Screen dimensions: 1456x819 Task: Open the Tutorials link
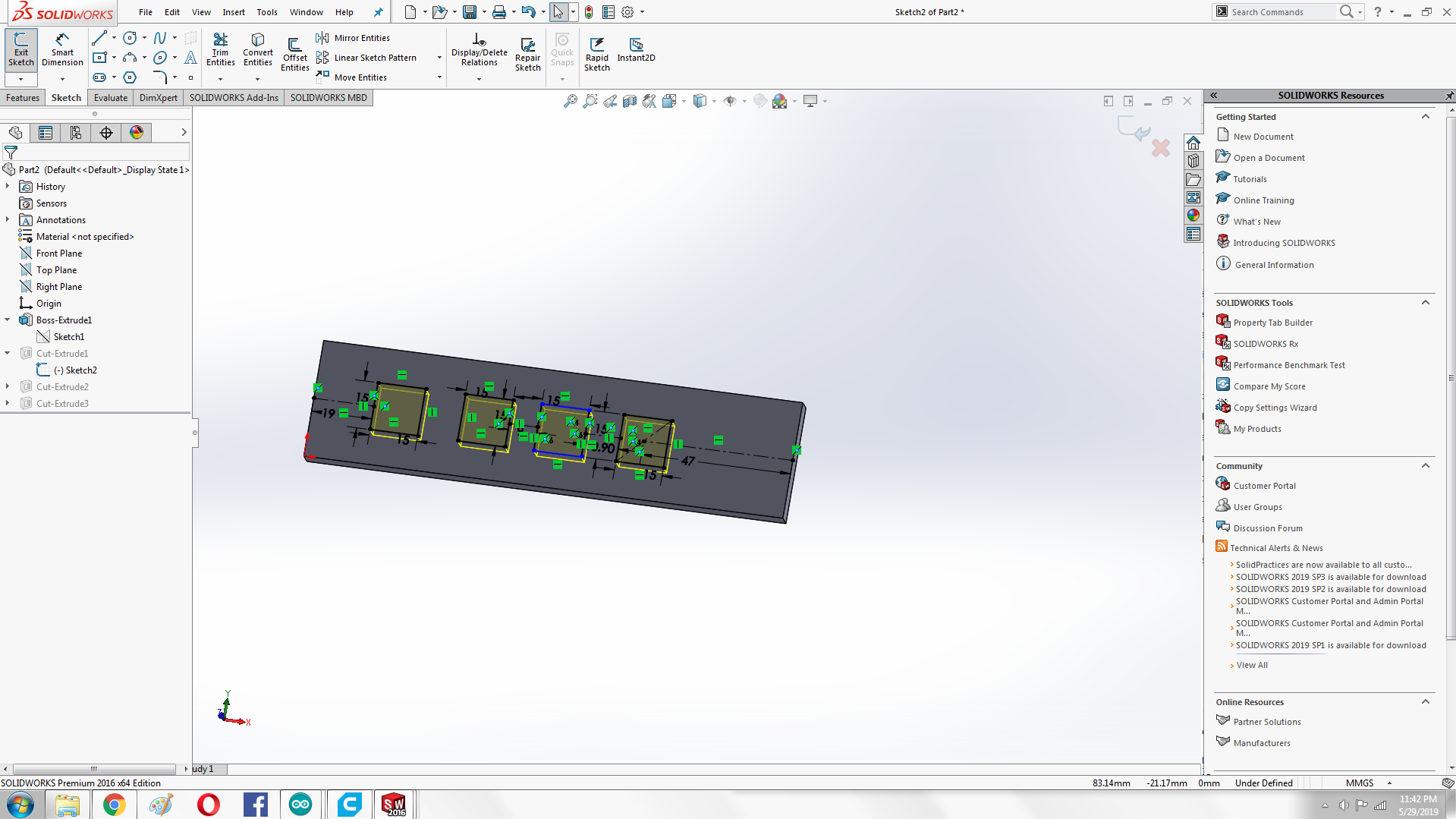pyautogui.click(x=1250, y=179)
